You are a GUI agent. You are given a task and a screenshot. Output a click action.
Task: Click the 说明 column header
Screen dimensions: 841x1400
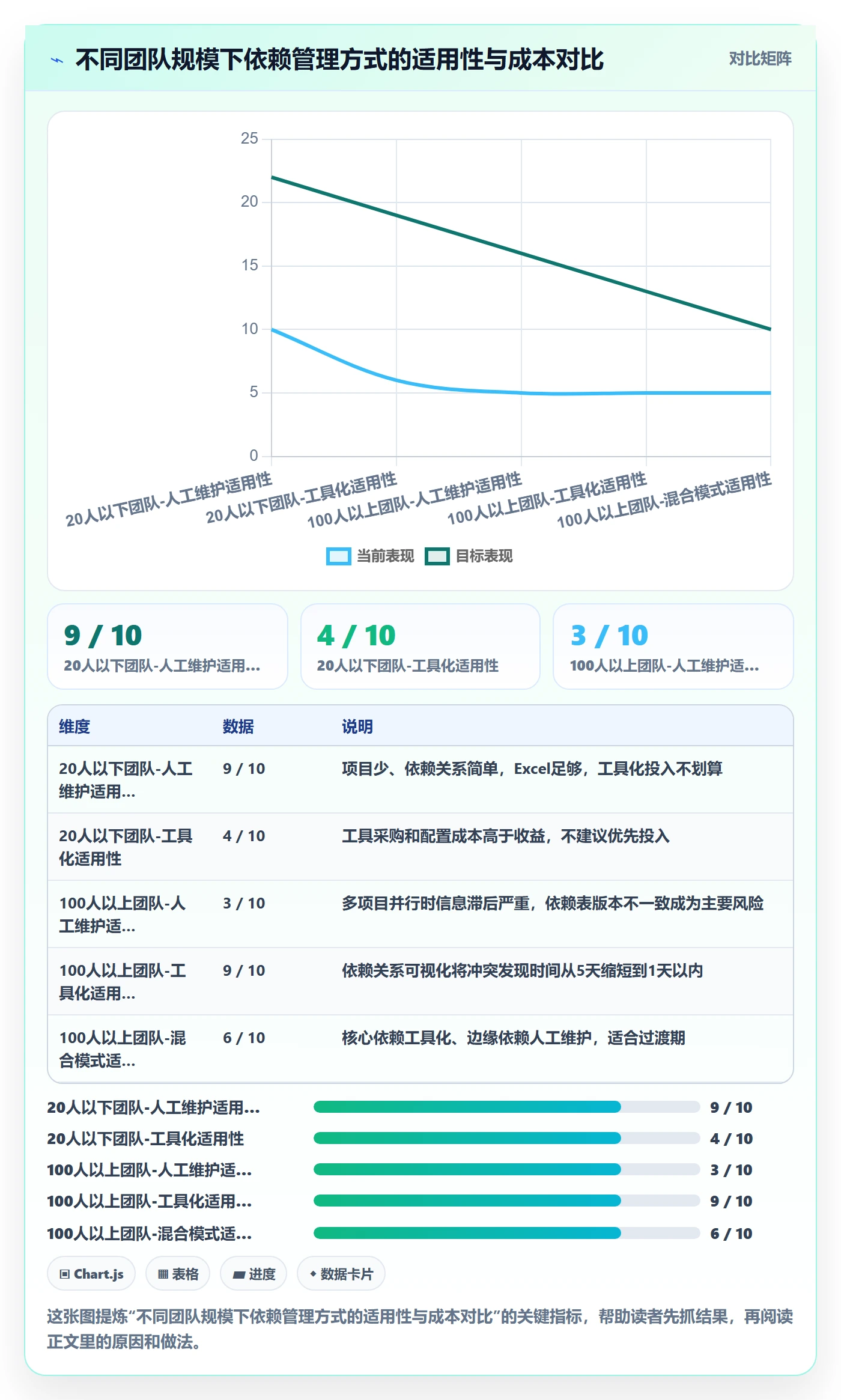click(357, 726)
